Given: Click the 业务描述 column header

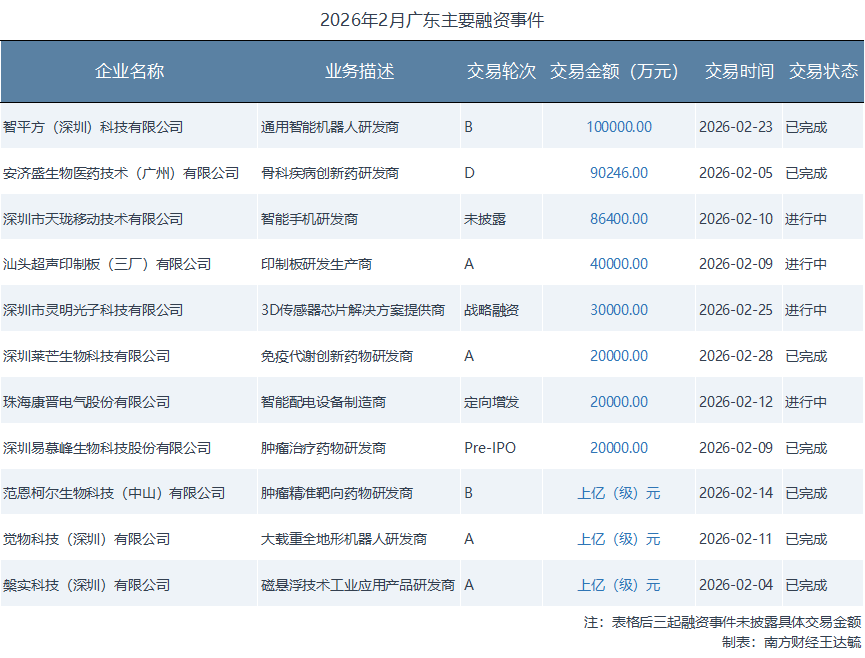Looking at the screenshot, I should click(359, 71).
